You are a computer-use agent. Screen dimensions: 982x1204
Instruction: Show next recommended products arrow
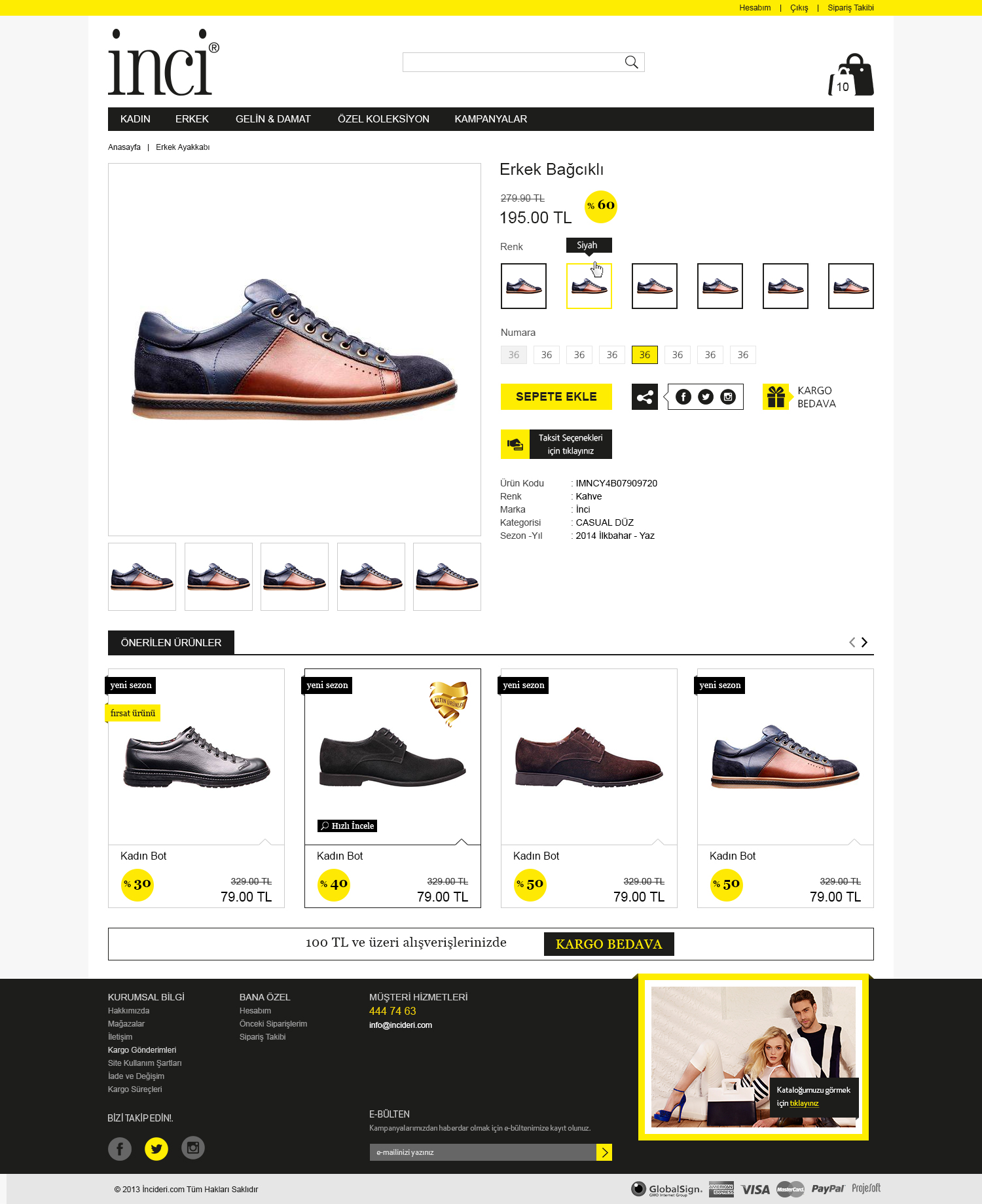pos(864,642)
